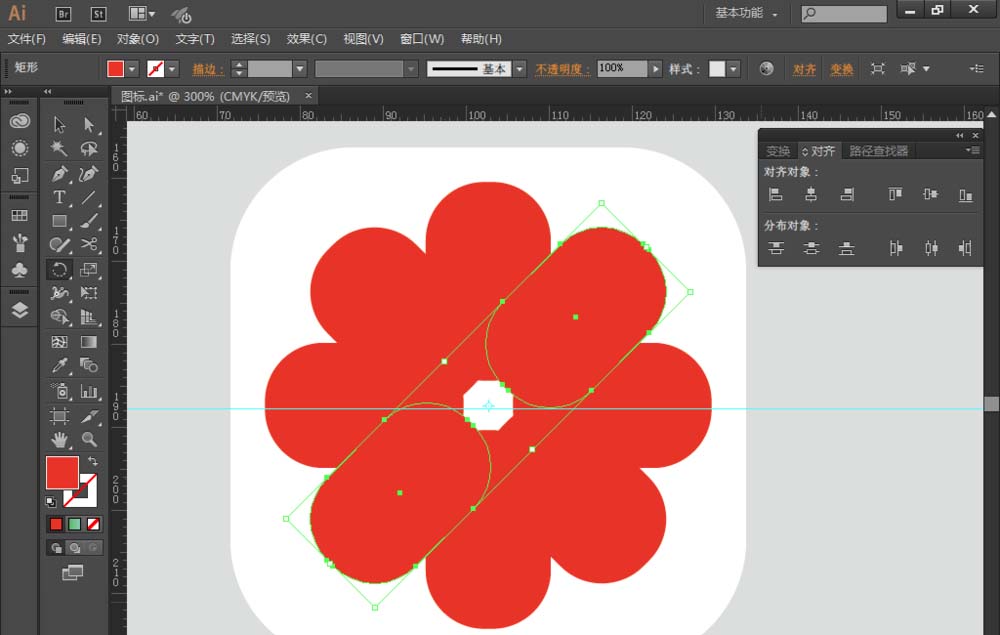Screen dimensions: 1000x635
Task: Enable Draw Normal mode
Action: pos(56,548)
